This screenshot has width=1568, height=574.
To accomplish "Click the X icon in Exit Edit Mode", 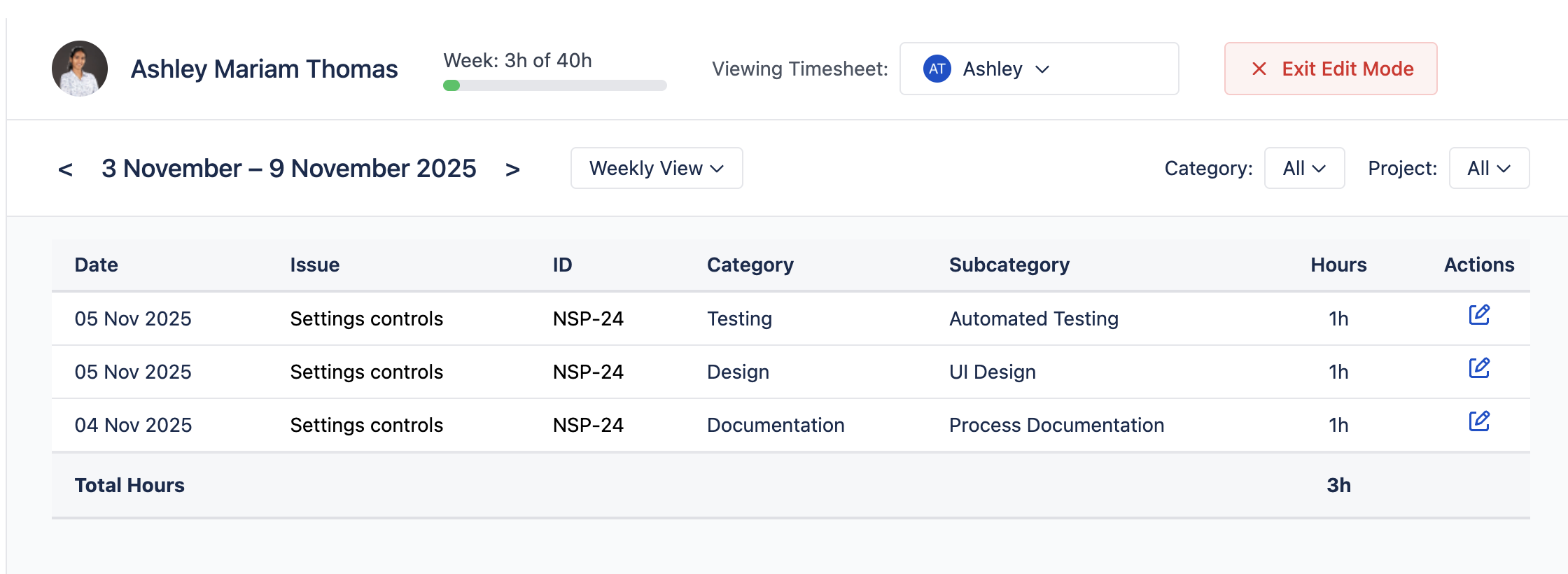I will click(1259, 69).
